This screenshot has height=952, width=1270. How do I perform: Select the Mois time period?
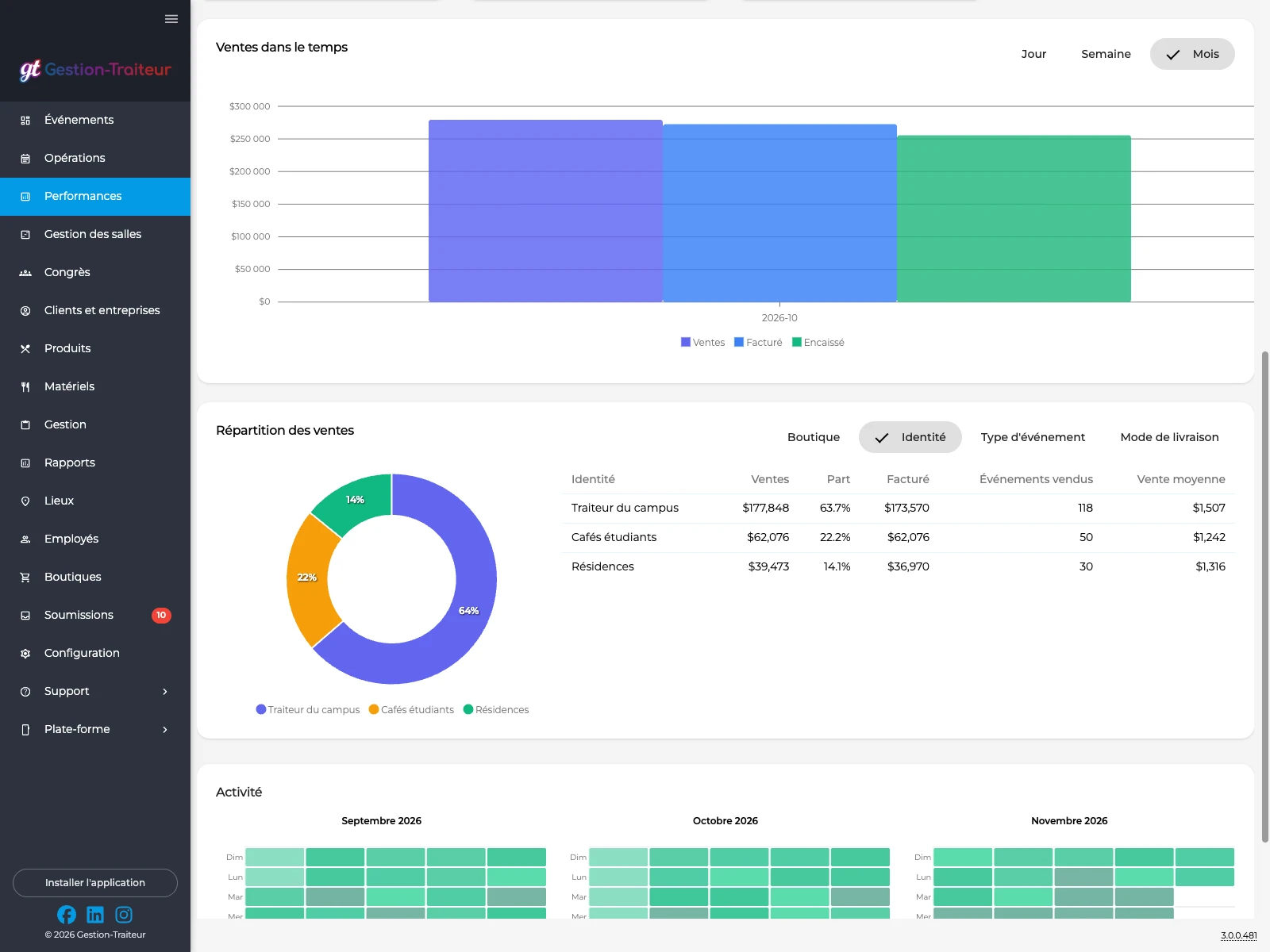point(1192,54)
